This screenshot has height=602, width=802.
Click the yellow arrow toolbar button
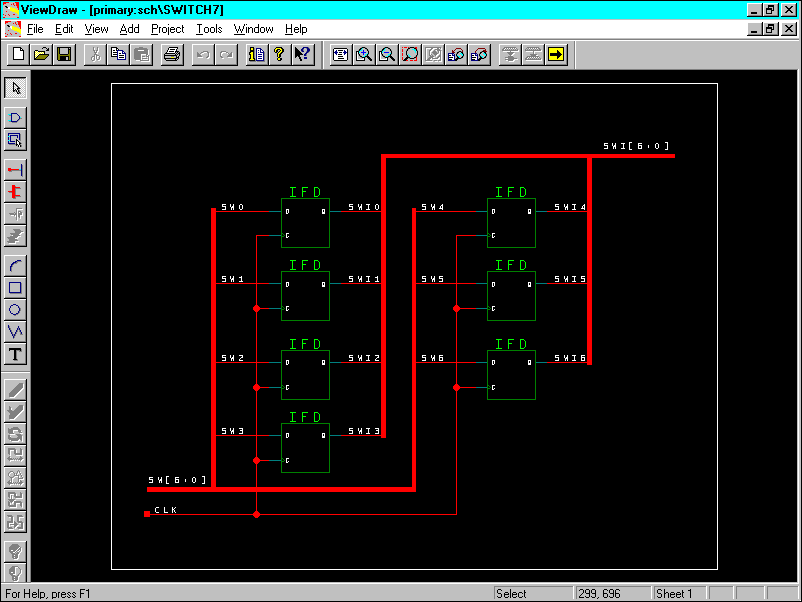[x=556, y=54]
